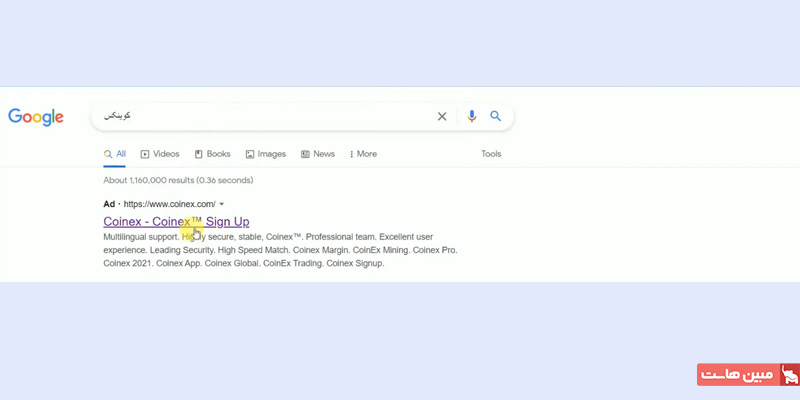The width and height of the screenshot is (800, 400).
Task: Clear the search box with the X icon
Action: 442,117
